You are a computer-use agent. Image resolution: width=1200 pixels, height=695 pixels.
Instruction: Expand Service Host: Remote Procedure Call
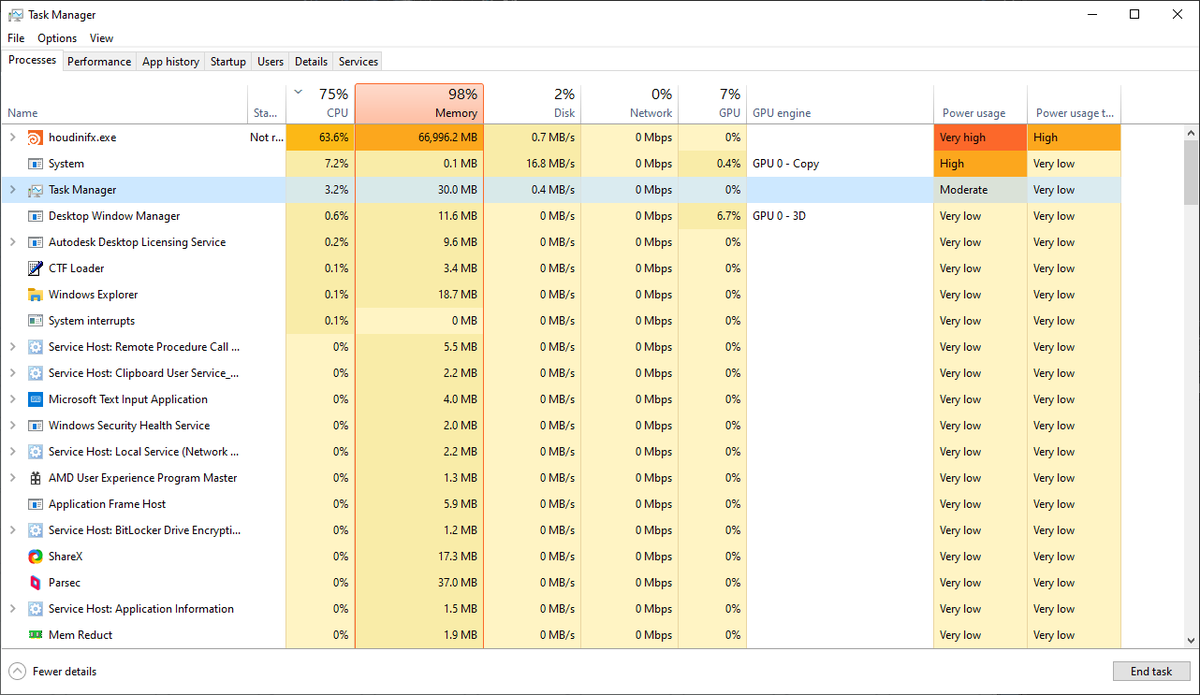click(x=12, y=347)
